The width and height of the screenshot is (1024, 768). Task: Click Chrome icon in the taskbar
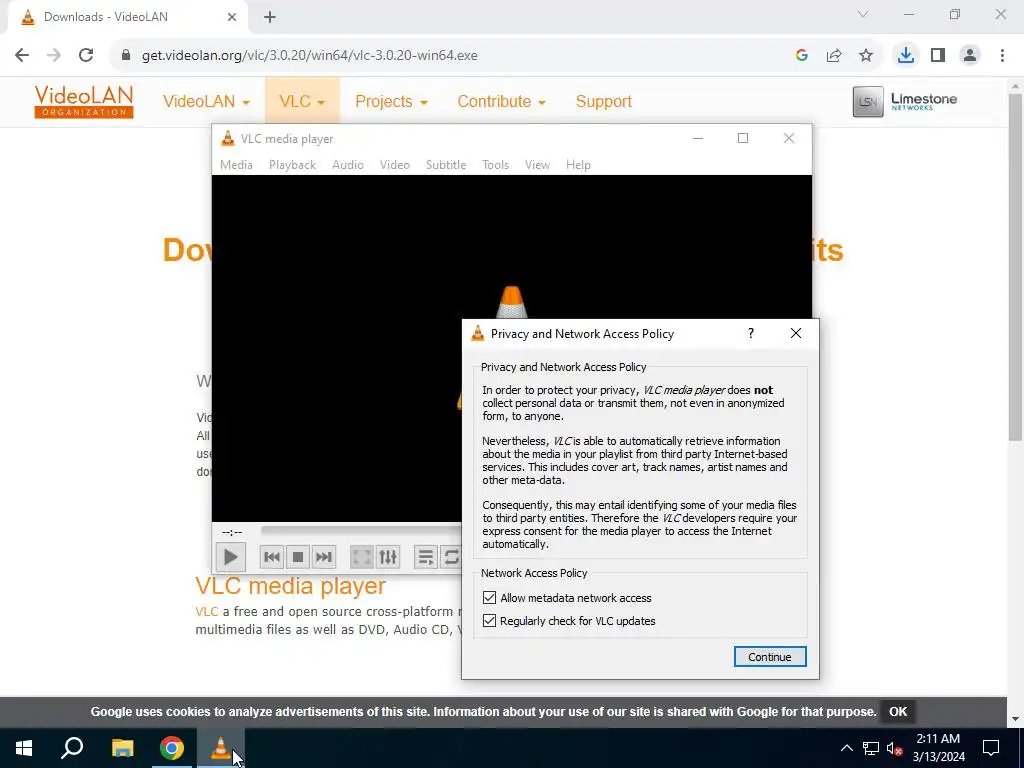coord(172,748)
